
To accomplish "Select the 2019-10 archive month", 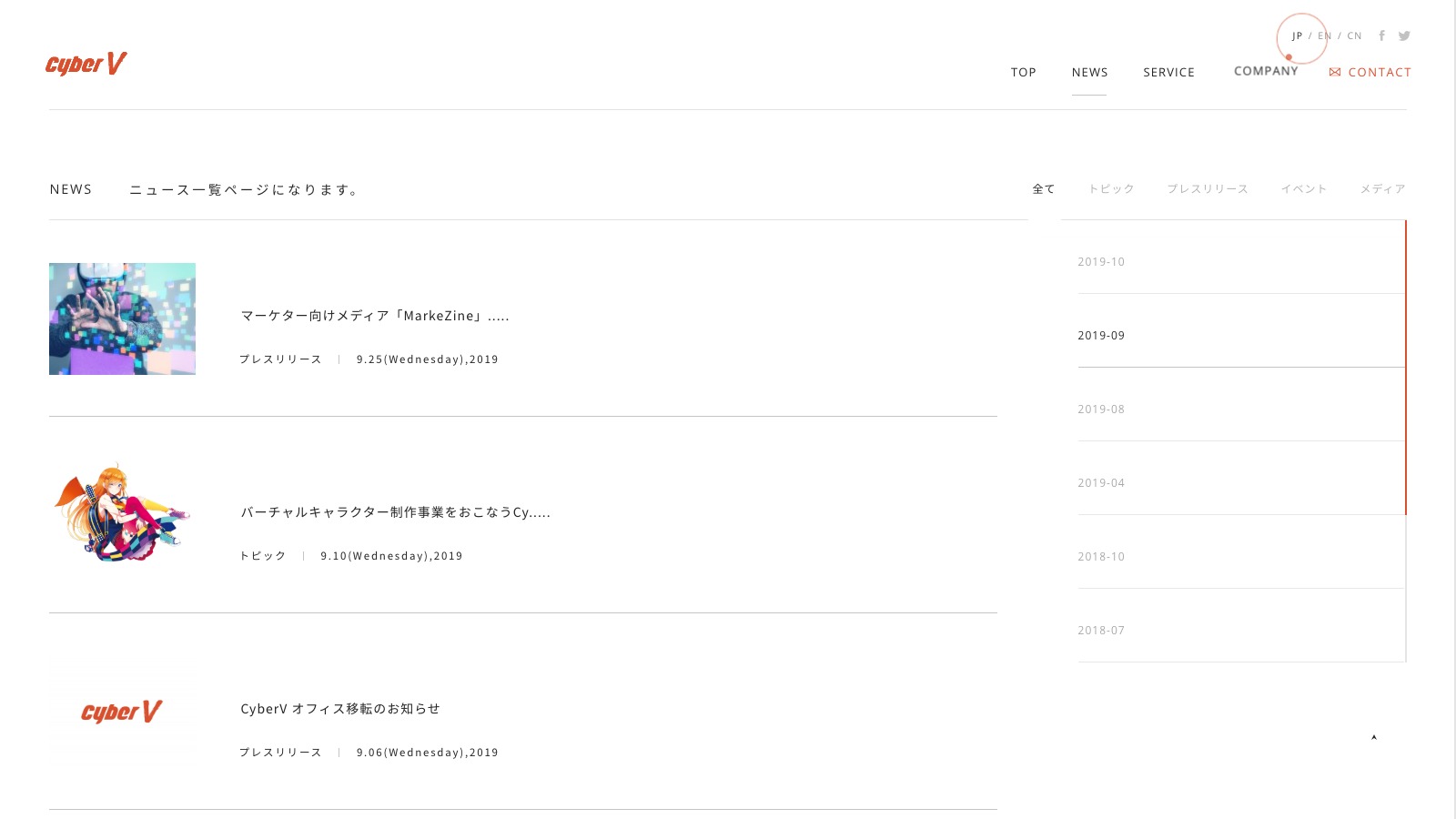I will (x=1241, y=262).
